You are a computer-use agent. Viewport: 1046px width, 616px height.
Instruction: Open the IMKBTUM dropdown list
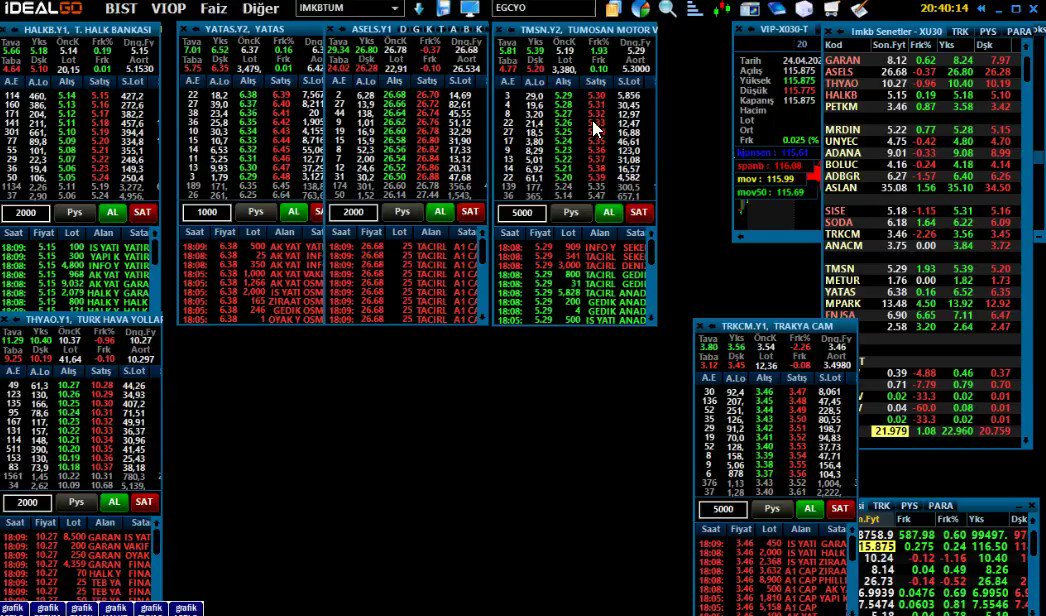point(395,9)
